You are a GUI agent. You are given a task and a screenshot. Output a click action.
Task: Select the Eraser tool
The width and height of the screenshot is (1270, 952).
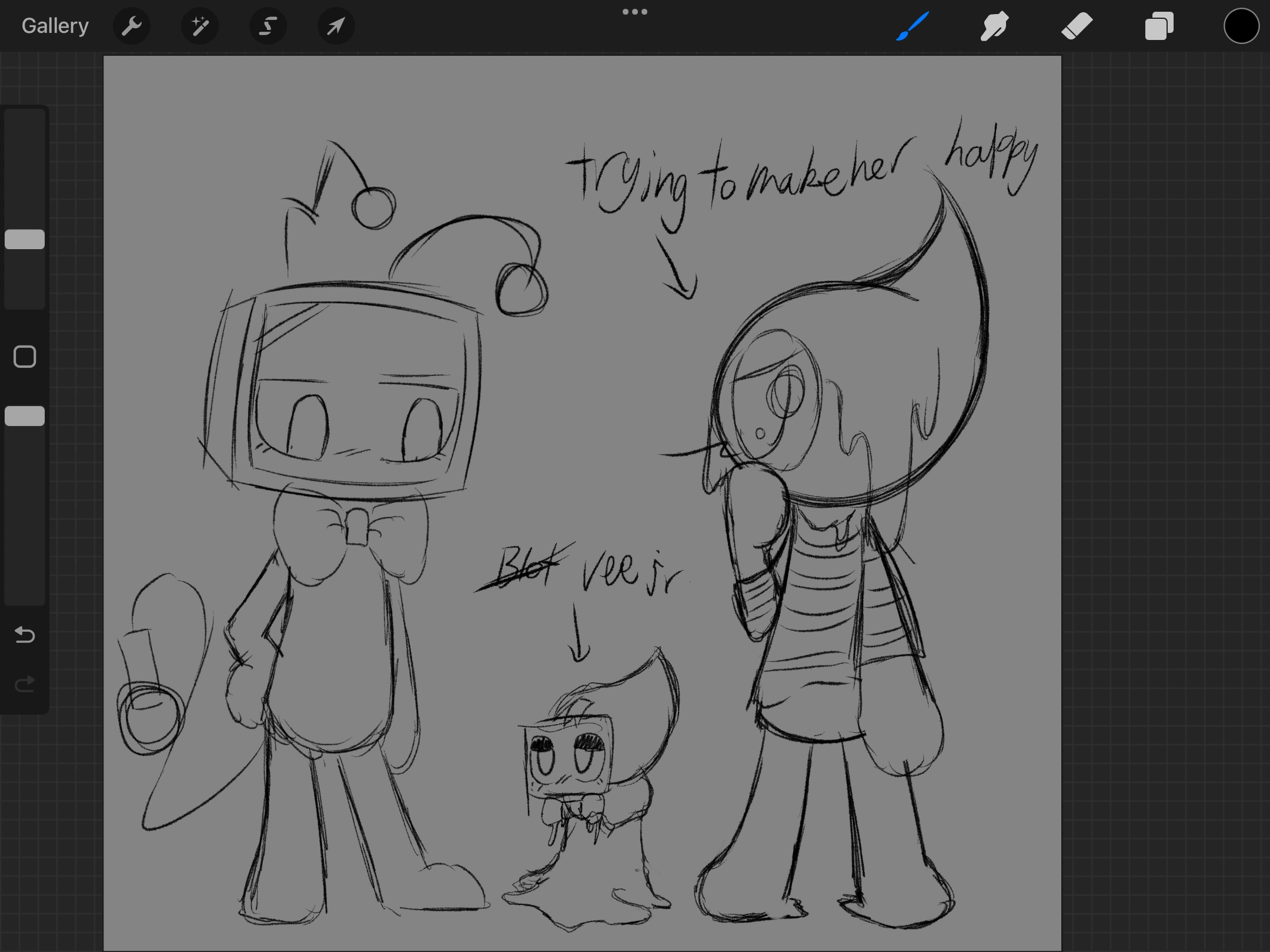pos(1077,26)
